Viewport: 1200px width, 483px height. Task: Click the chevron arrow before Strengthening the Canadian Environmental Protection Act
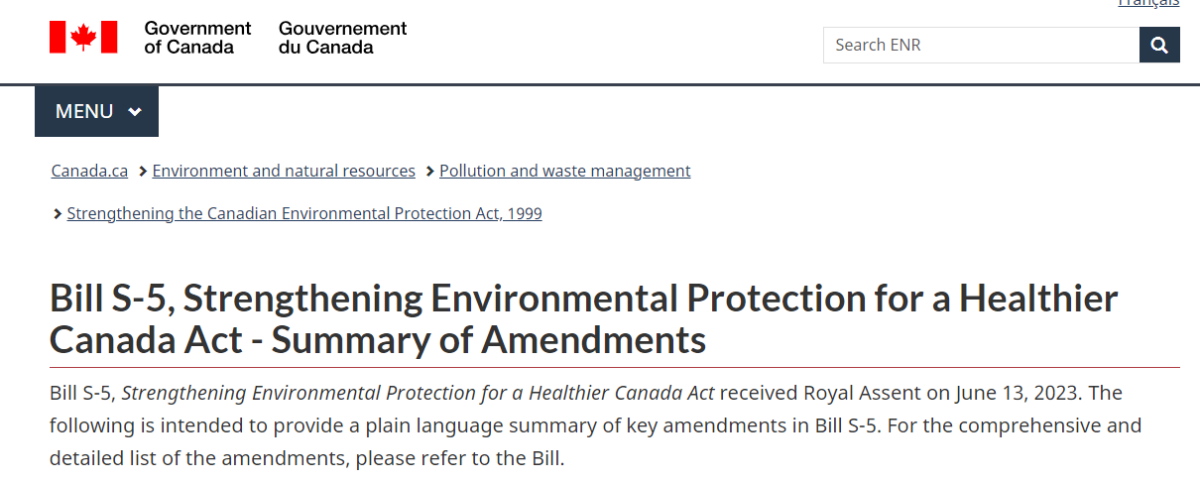(58, 214)
